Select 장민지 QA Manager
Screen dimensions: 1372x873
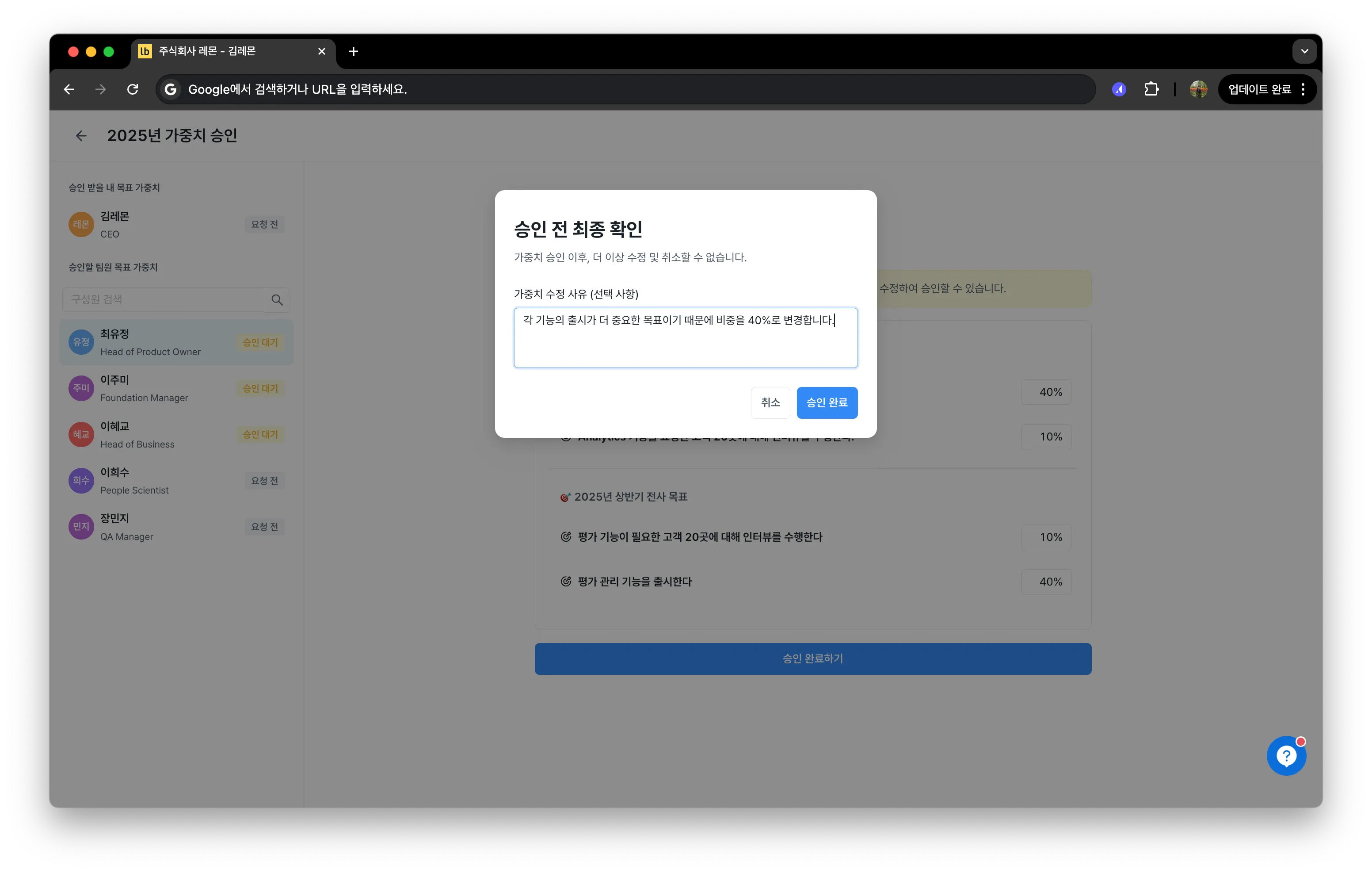pos(176,528)
